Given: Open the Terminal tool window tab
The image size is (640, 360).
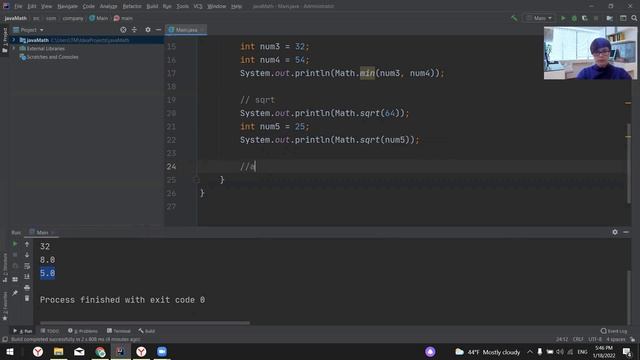Looking at the screenshot, I should point(118,331).
